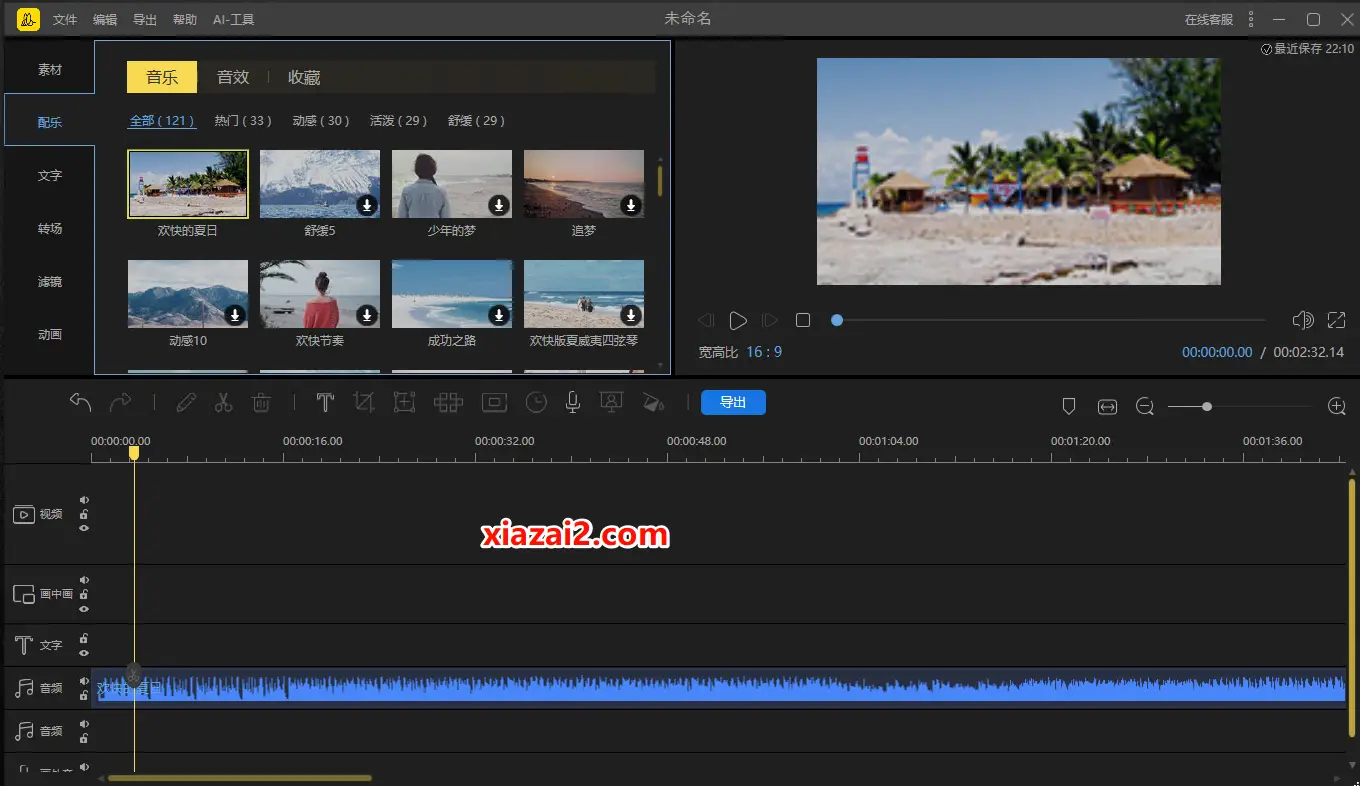This screenshot has height=786, width=1360.
Task: Download the 欢快节奏 music track
Action: click(x=367, y=315)
